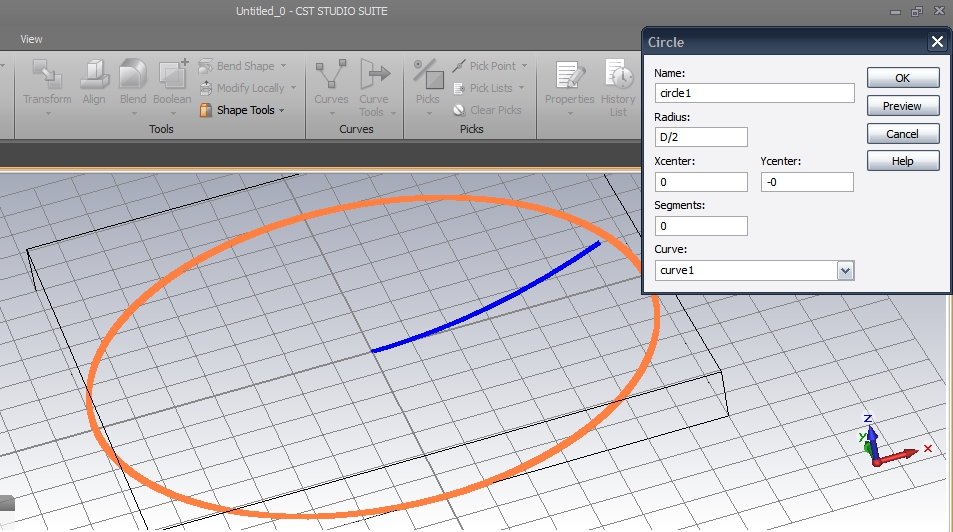Open the History List icon
Image resolution: width=953 pixels, height=532 pixels.
click(x=618, y=76)
